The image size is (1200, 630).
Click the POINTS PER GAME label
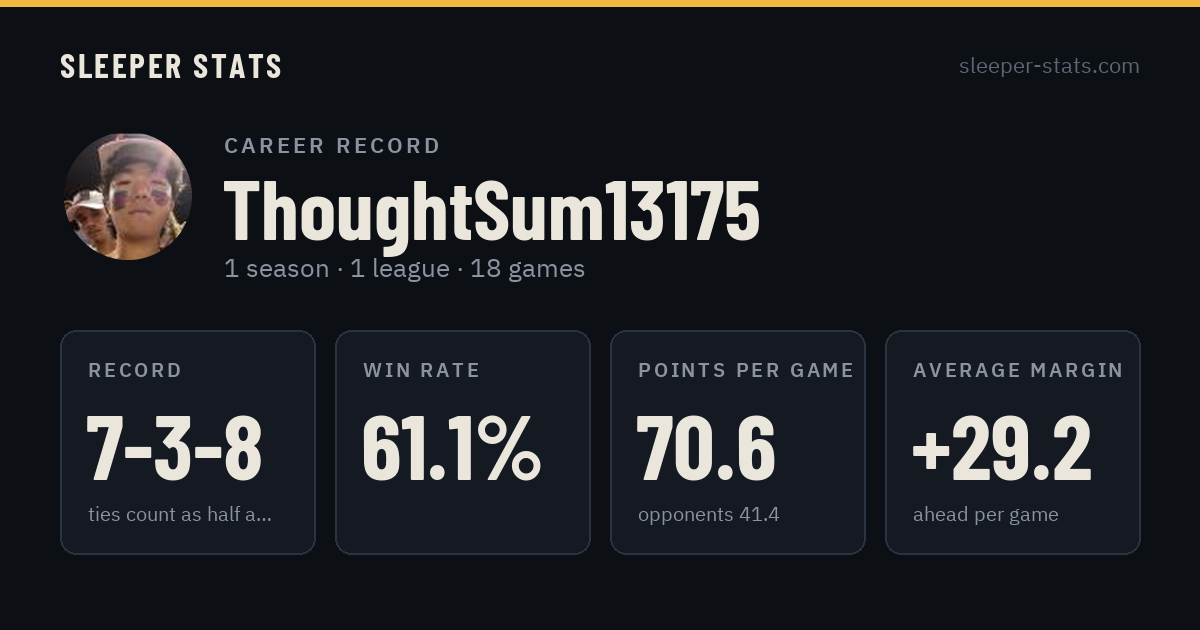tap(746, 370)
